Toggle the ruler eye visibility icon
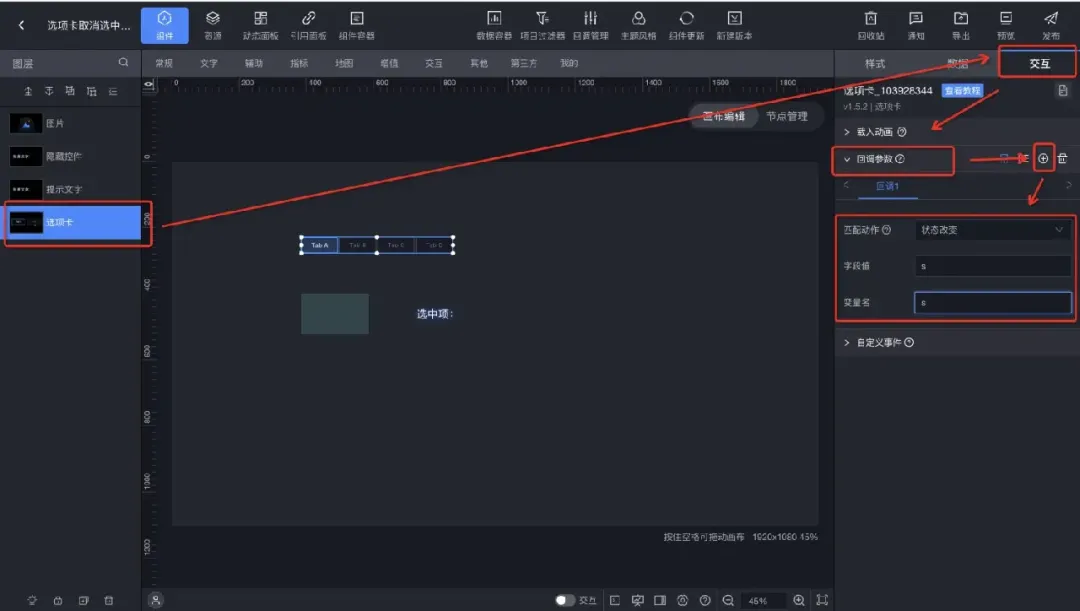The width and height of the screenshot is (1080, 611). pyautogui.click(x=149, y=85)
